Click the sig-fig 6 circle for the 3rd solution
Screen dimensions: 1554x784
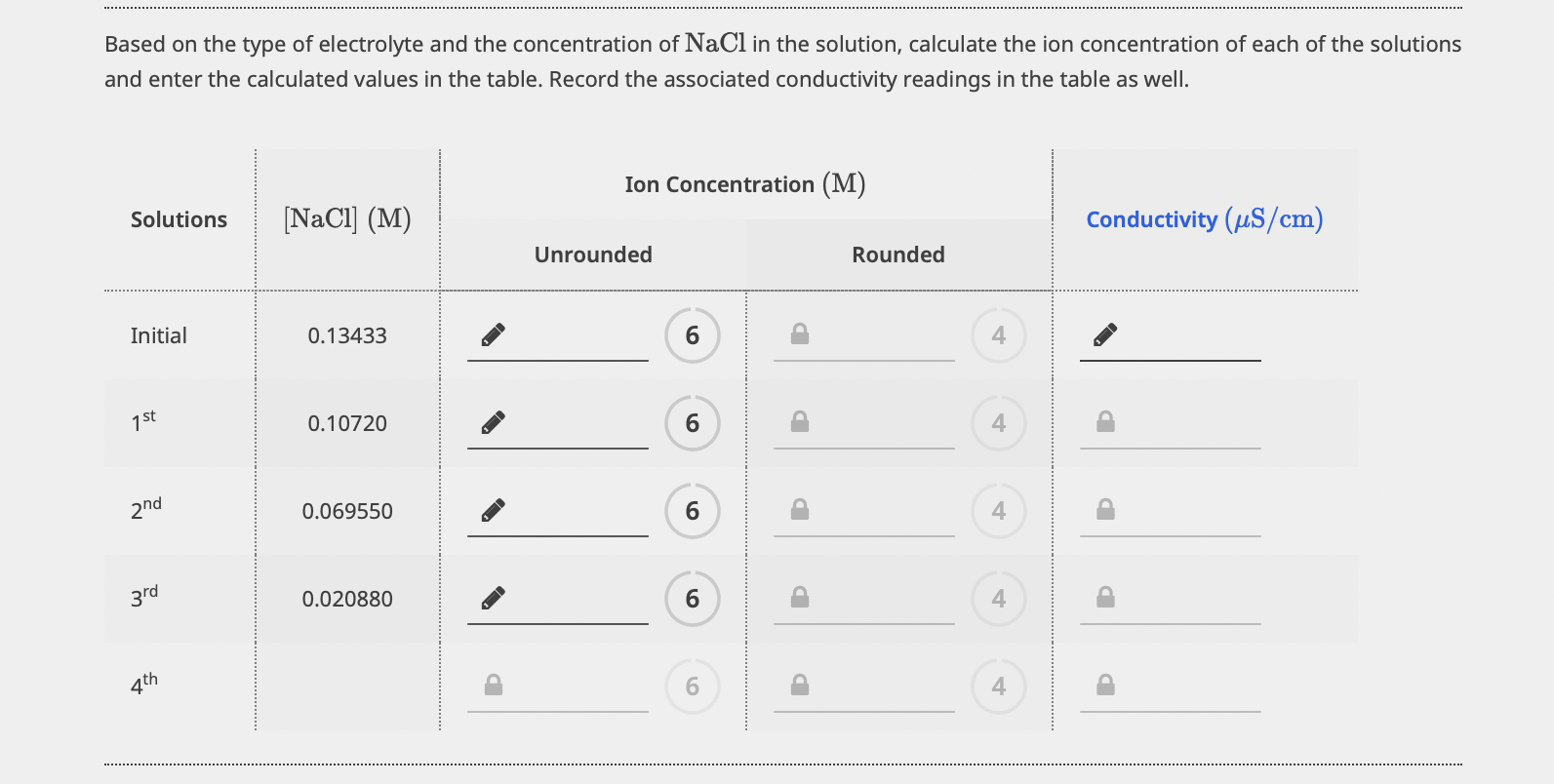point(693,599)
